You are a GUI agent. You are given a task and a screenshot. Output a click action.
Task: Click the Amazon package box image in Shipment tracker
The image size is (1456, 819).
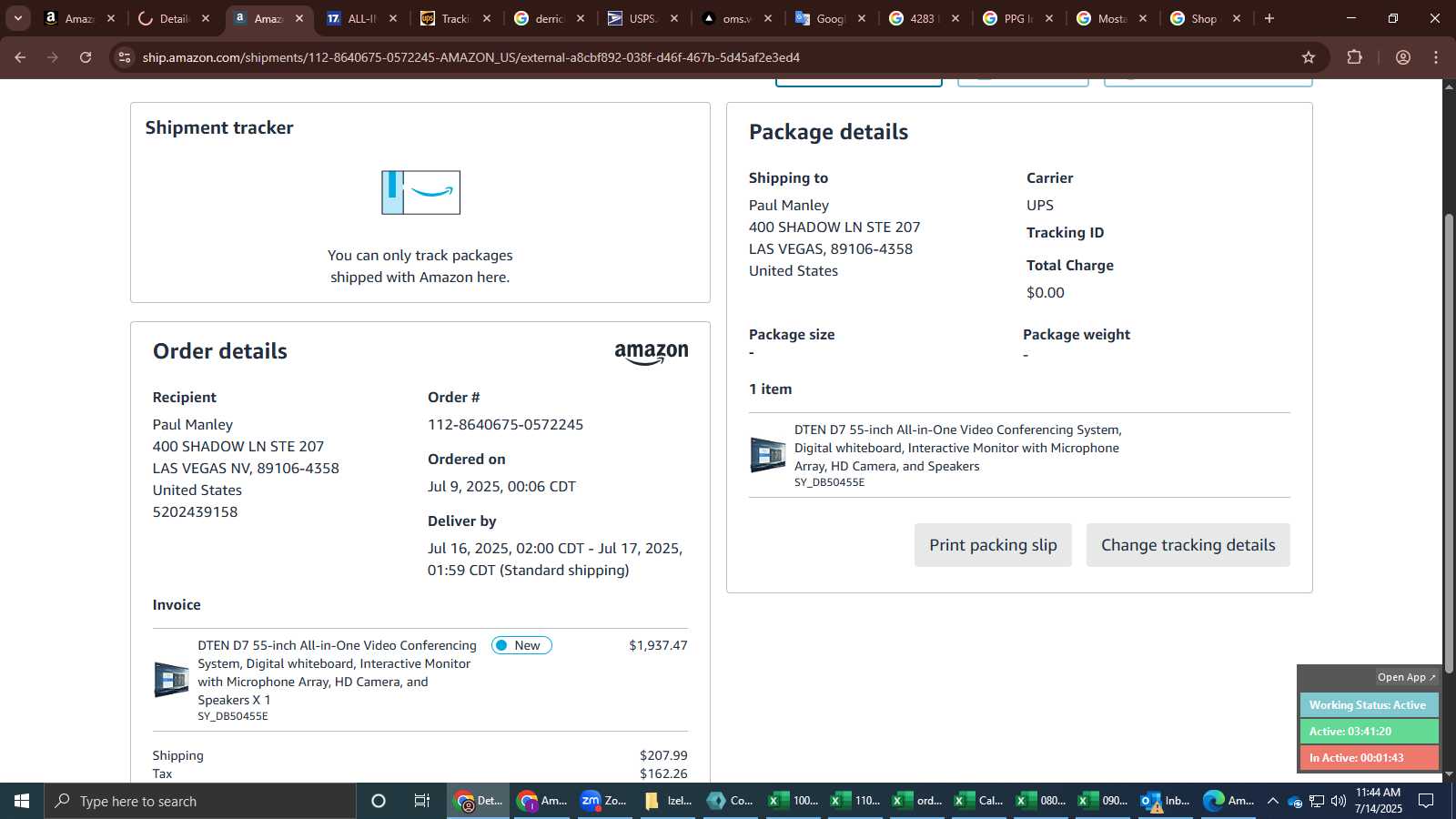(x=420, y=192)
